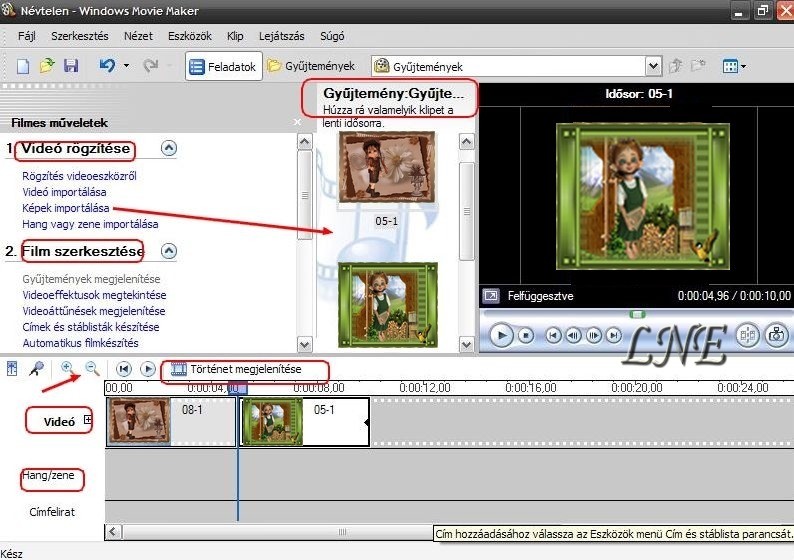Save the project using the floppy disk icon
This screenshot has width=794, height=560.
71,66
